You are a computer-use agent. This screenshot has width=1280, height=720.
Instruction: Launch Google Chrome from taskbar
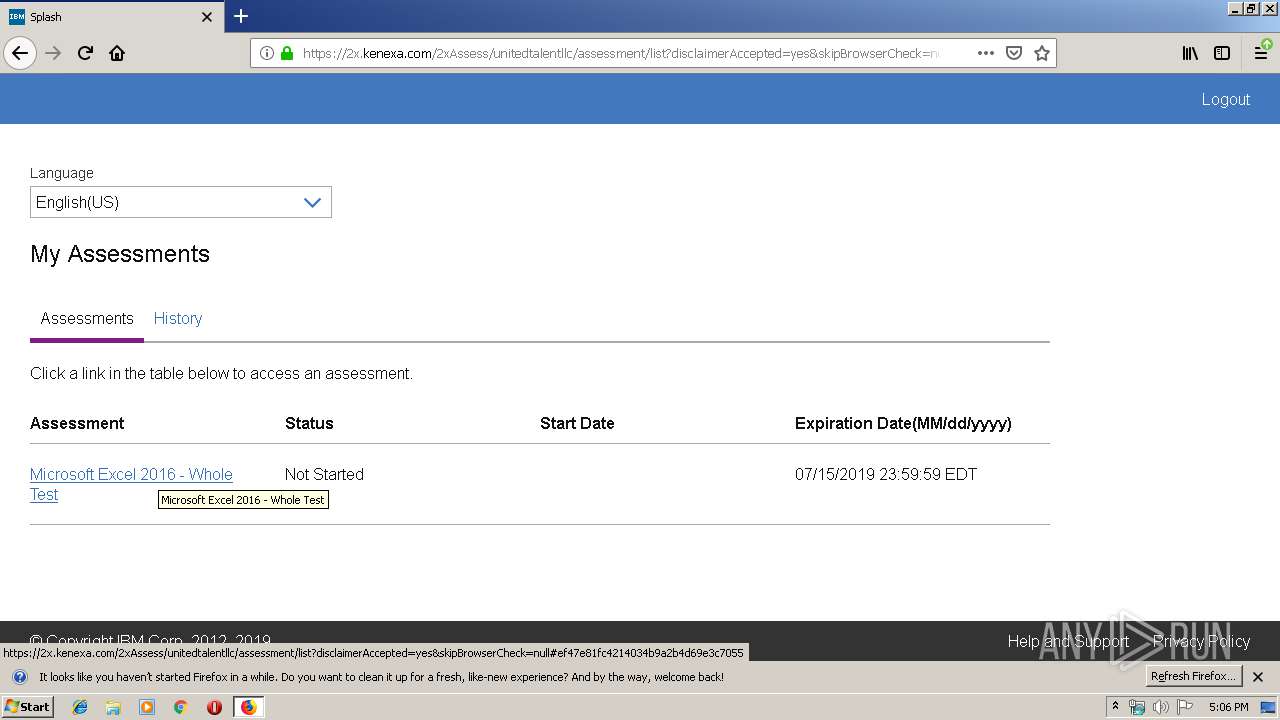coord(181,707)
